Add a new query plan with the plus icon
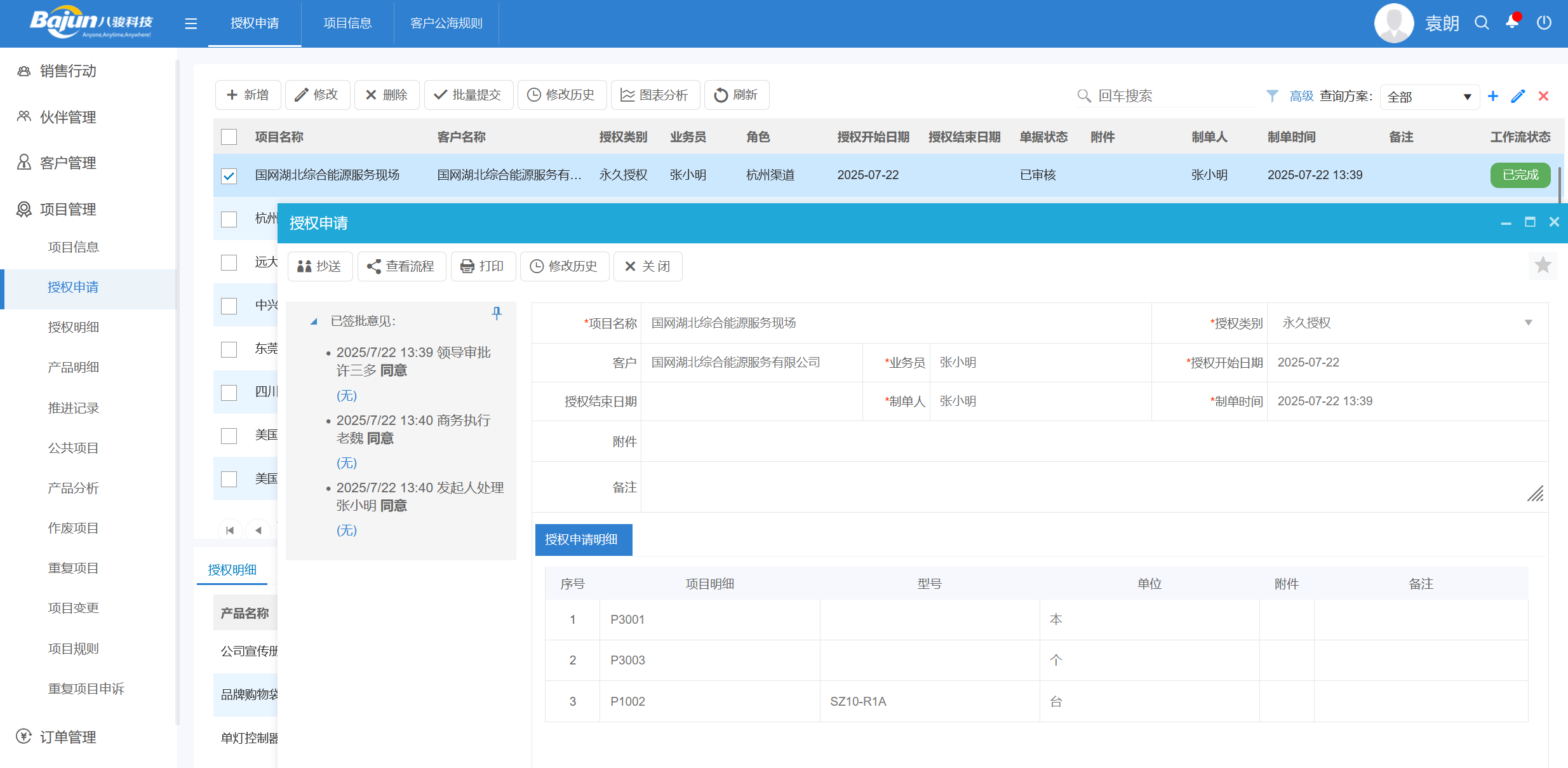Screen dimensions: 1568x768 click(x=1493, y=96)
